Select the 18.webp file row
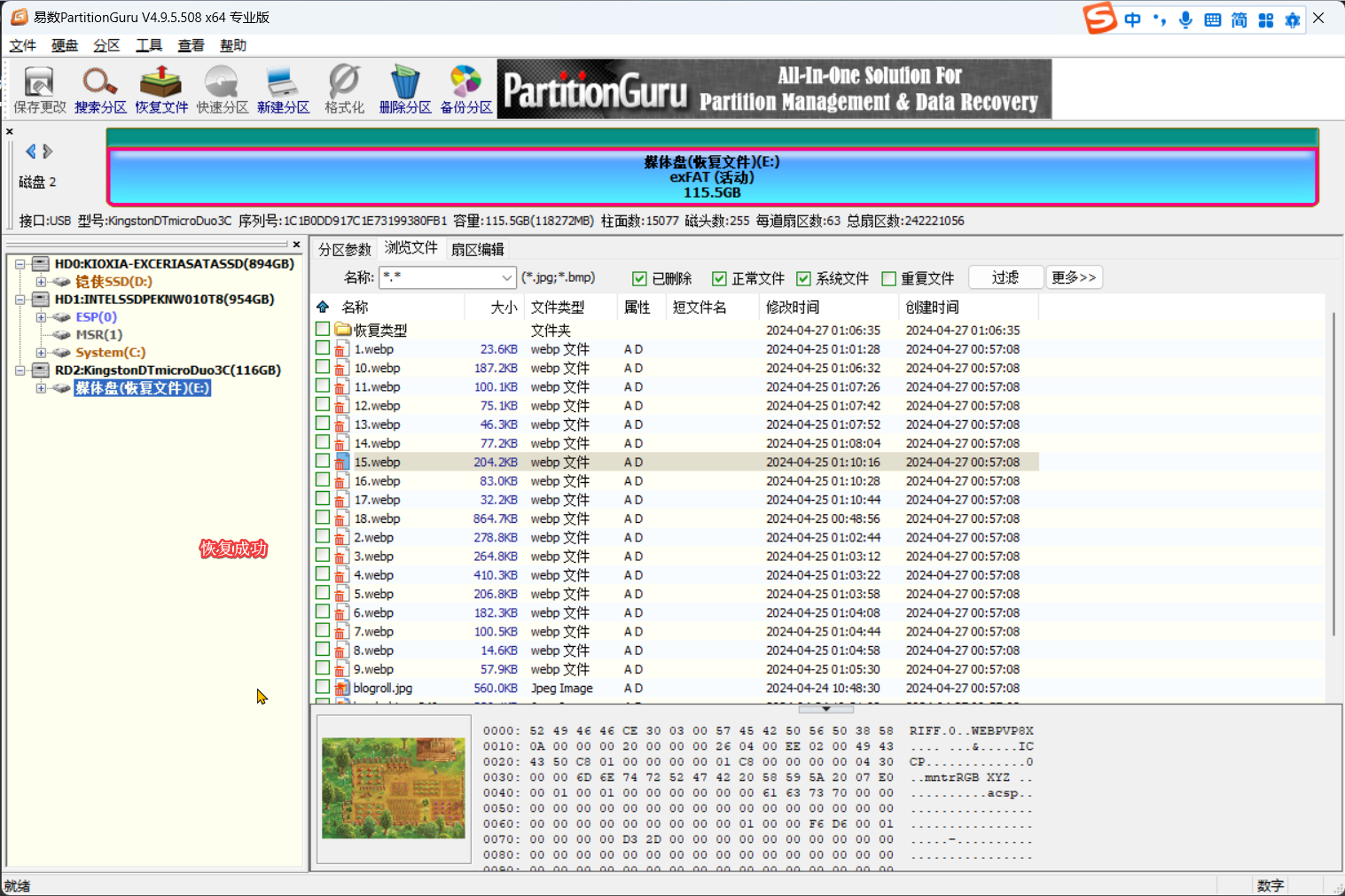The height and width of the screenshot is (896, 1345). pyautogui.click(x=677, y=518)
